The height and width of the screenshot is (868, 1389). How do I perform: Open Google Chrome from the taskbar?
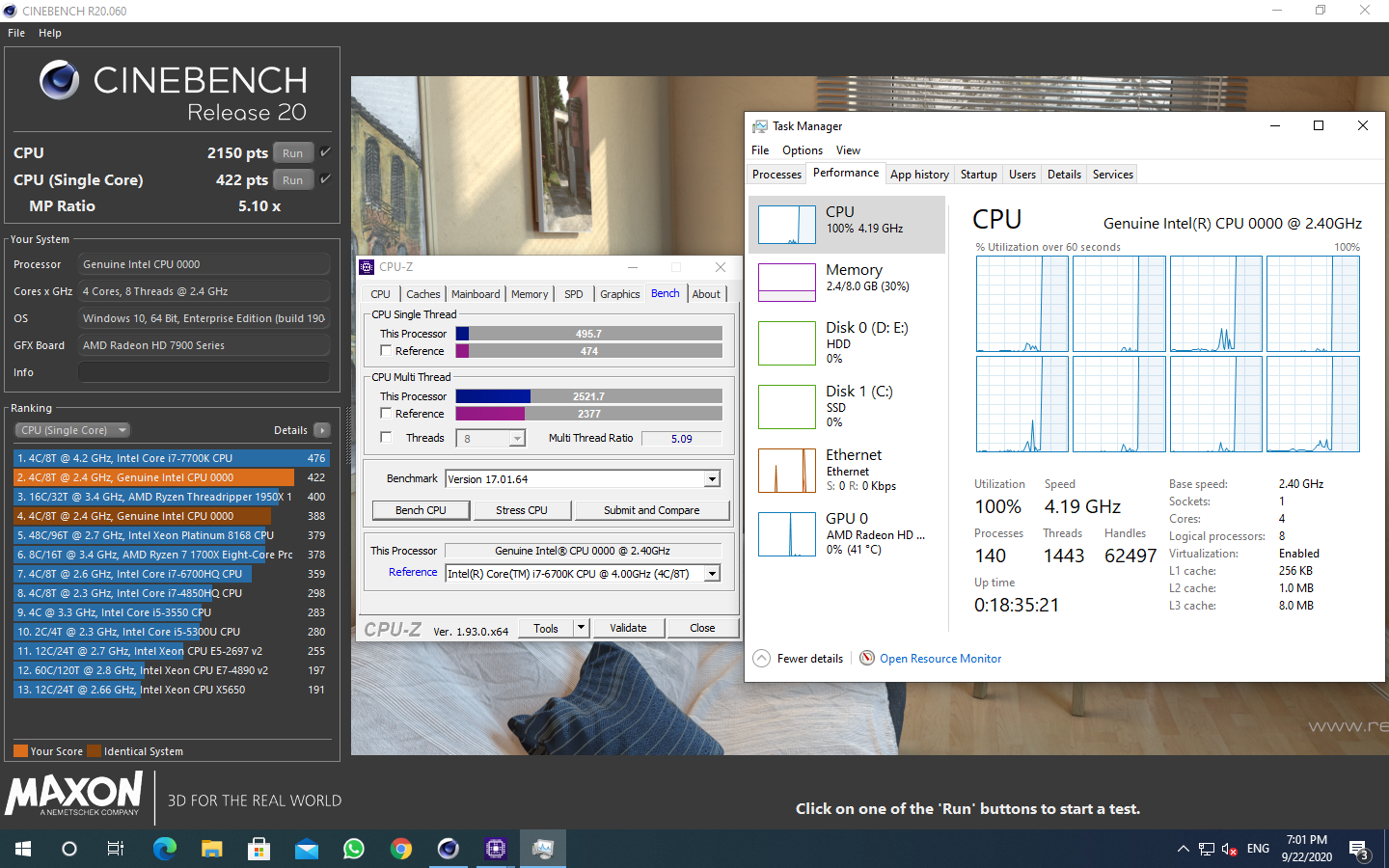(x=401, y=849)
